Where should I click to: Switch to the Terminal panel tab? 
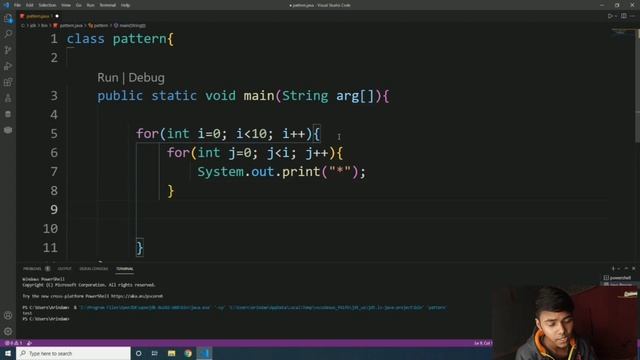pyautogui.click(x=124, y=269)
